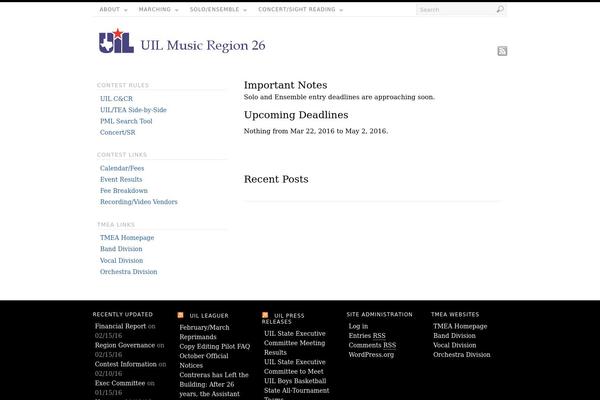This screenshot has width=600, height=400.
Task: Click the UIL logo image
Action: pos(116,41)
